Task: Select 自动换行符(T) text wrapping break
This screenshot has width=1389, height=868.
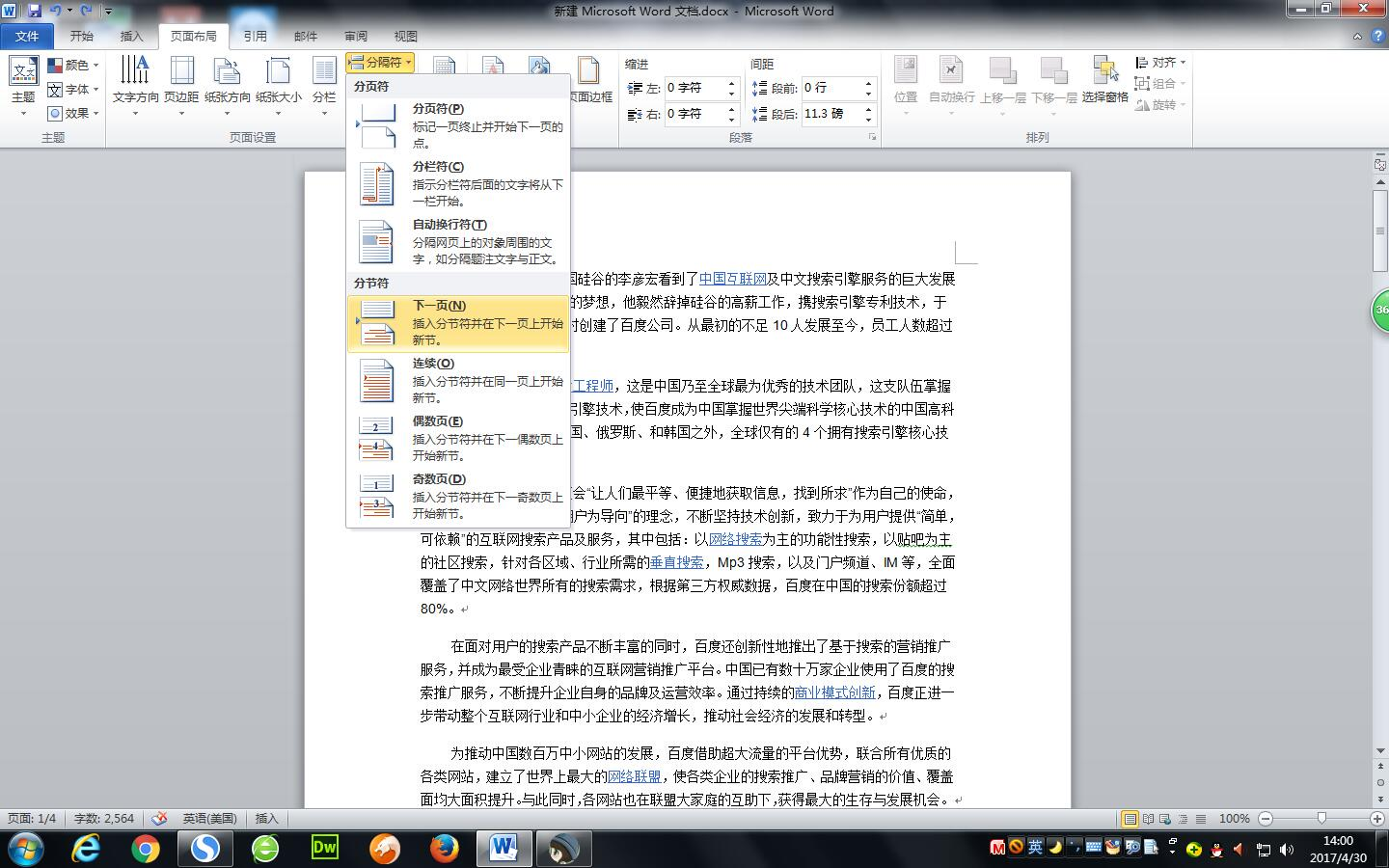Action: point(458,241)
